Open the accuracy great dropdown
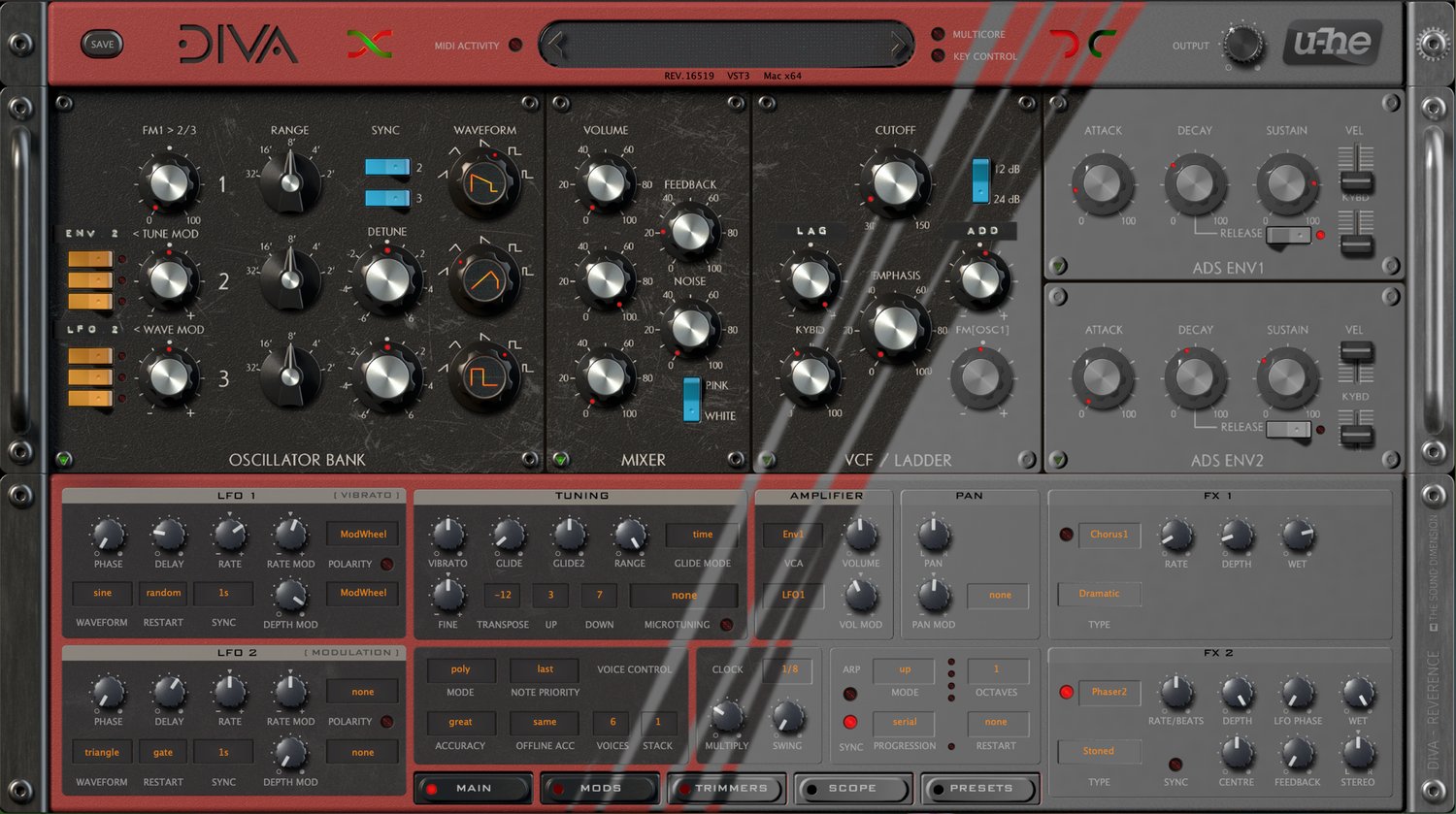1456x814 pixels. (x=461, y=722)
